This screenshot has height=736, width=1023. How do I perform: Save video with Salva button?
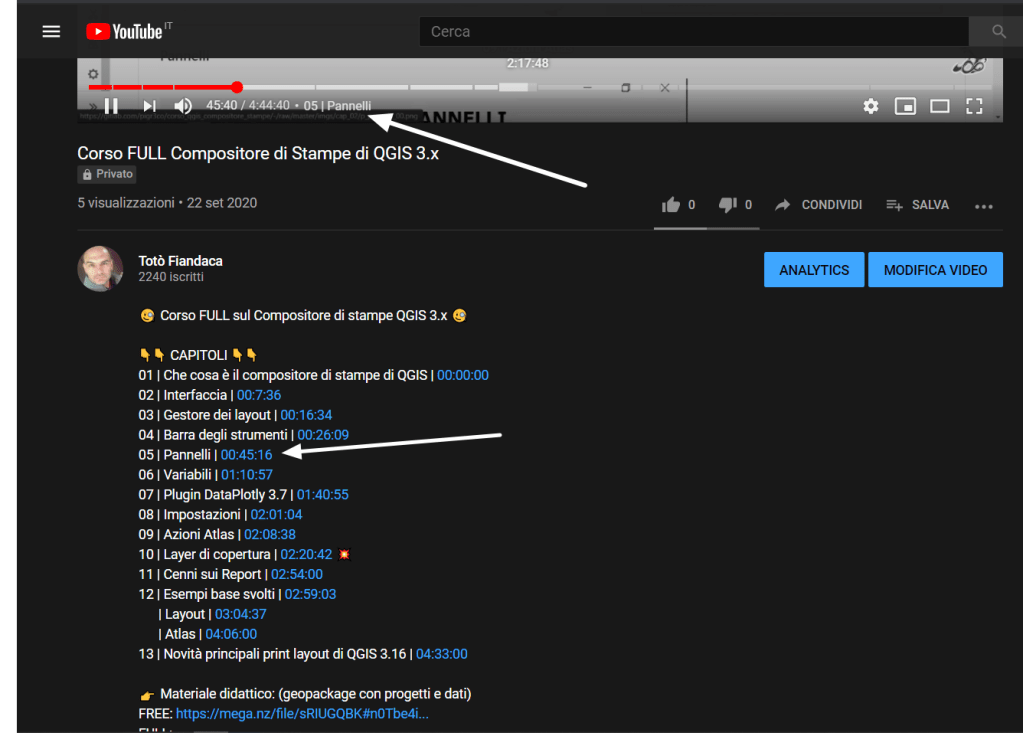pyautogui.click(x=917, y=205)
